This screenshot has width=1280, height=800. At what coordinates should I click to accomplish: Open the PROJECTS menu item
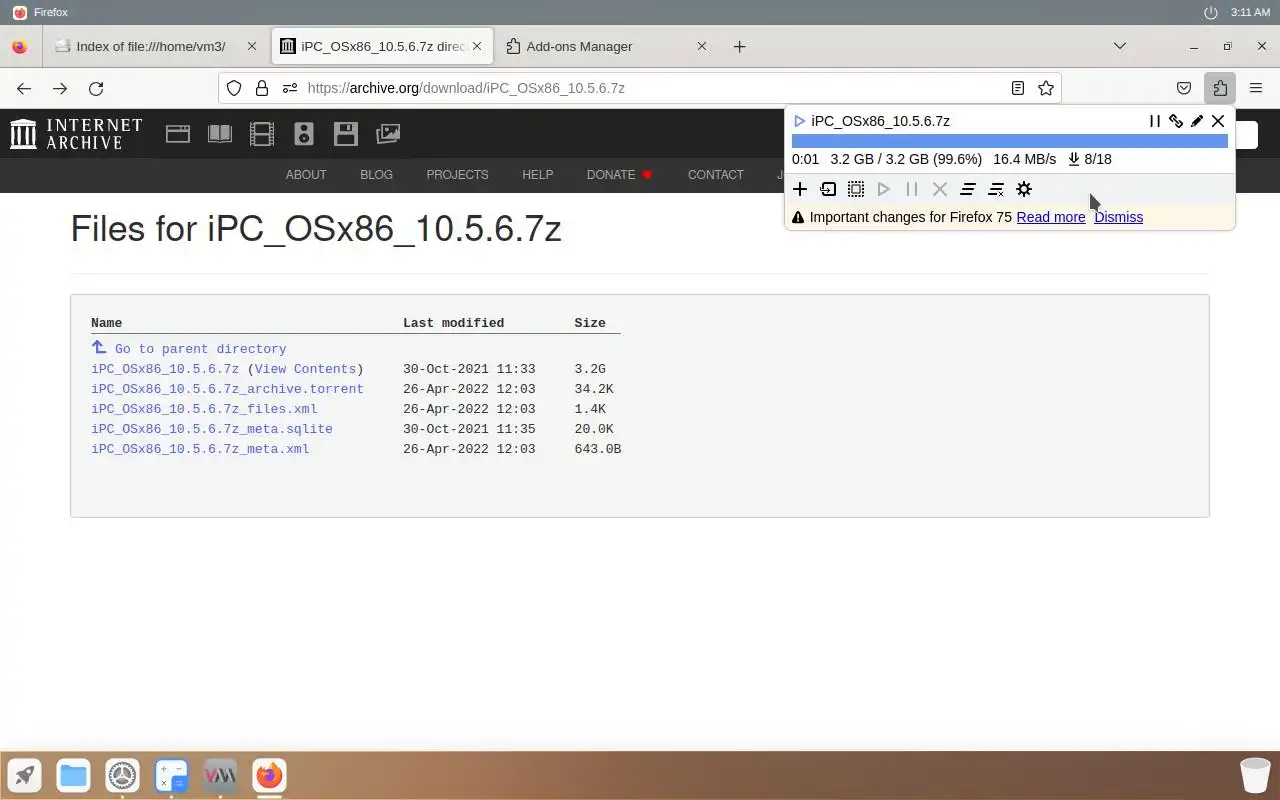click(x=457, y=175)
